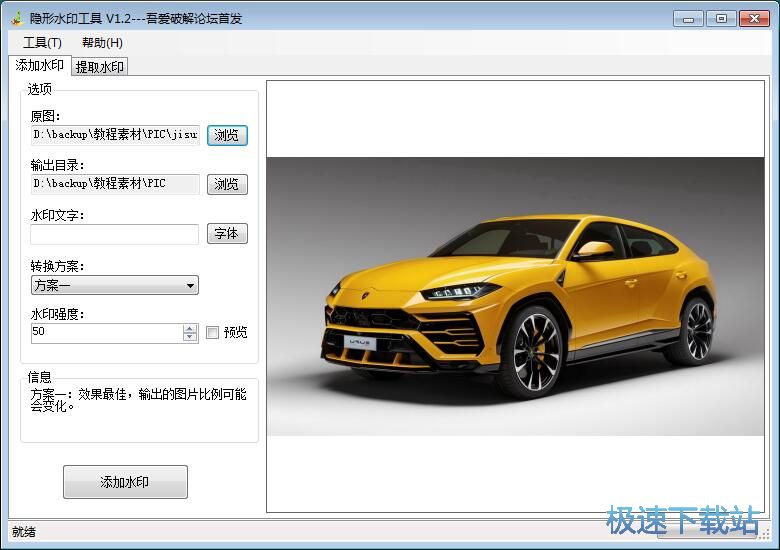
Task: Click 浏览 button next to 输出目录 path
Action: coord(227,184)
